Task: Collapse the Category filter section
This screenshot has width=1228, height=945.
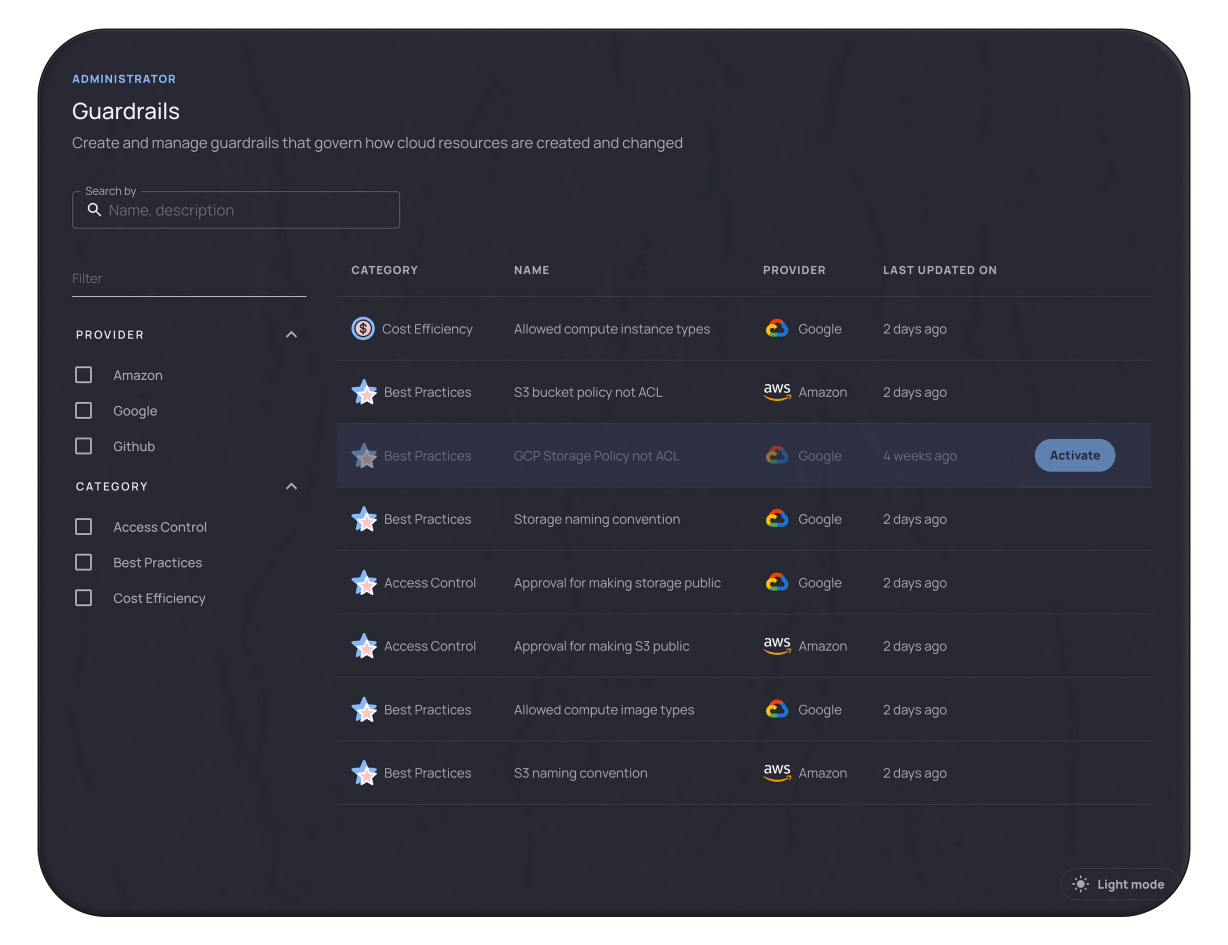Action: [x=291, y=487]
